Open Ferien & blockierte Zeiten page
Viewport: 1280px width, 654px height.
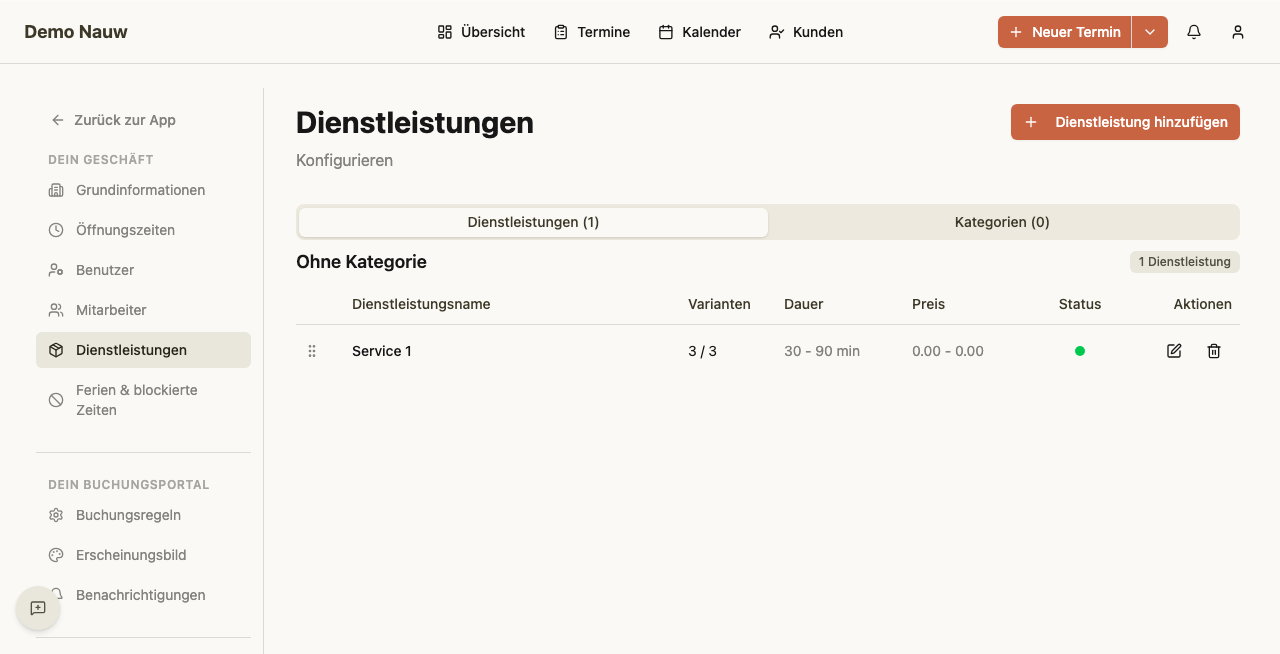point(143,400)
